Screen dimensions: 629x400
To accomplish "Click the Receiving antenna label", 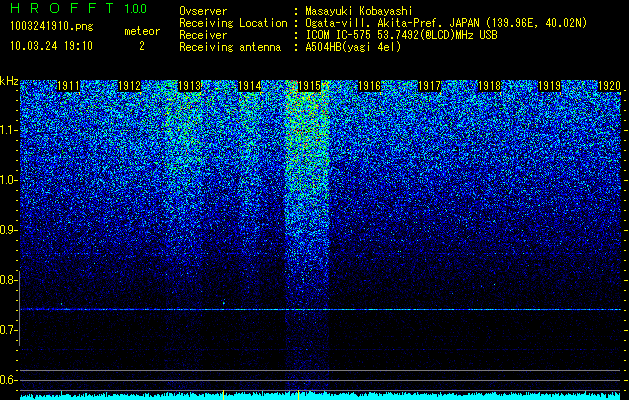I will click(230, 47).
